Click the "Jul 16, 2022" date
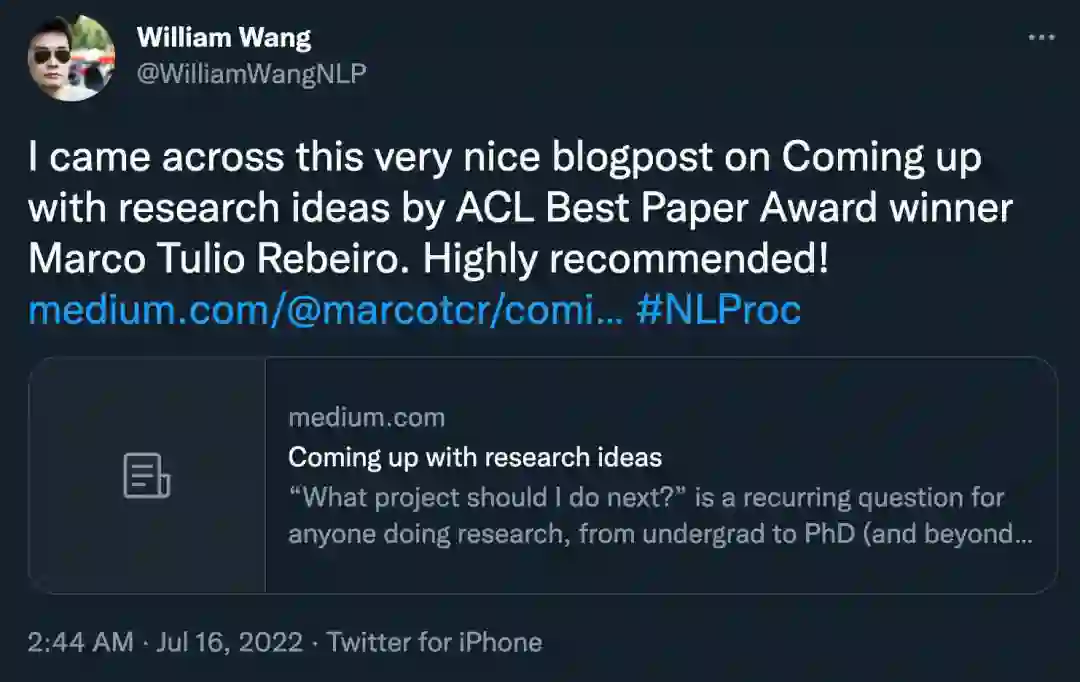Screen dimensions: 1080x682 point(229,641)
